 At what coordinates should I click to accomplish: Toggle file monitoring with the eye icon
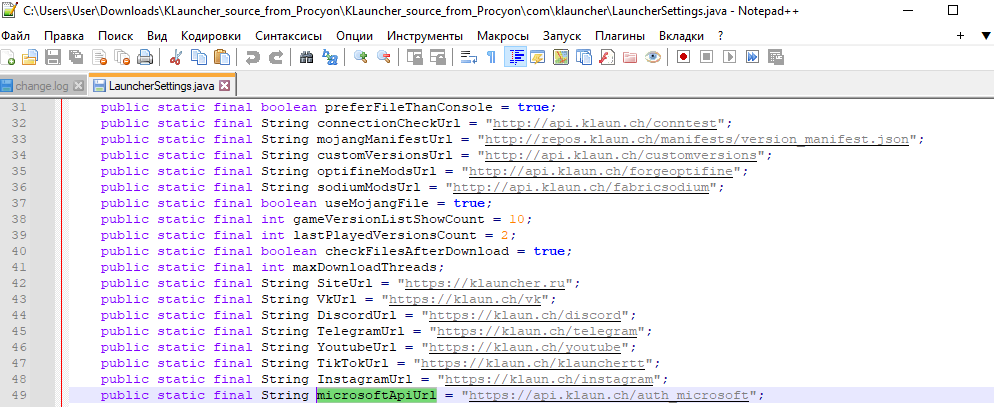652,58
